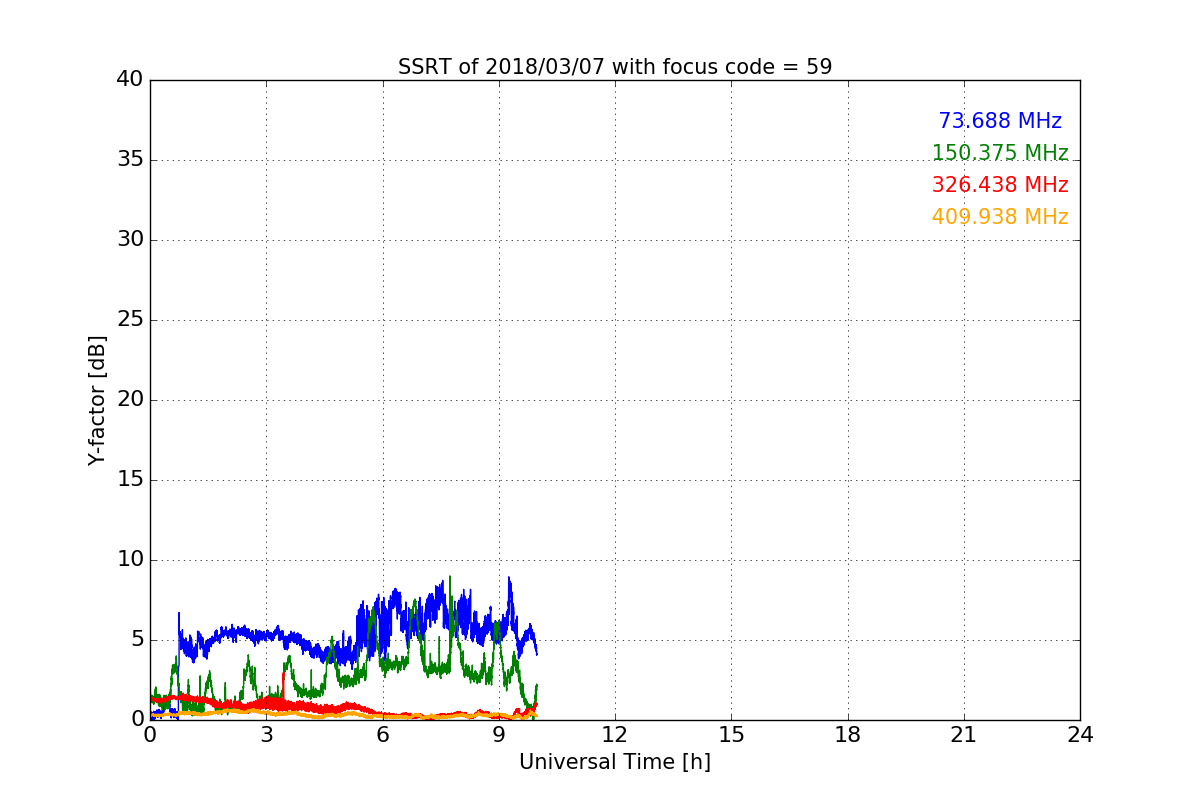
Task: Click the x-axis tick label 3
Action: click(x=266, y=735)
